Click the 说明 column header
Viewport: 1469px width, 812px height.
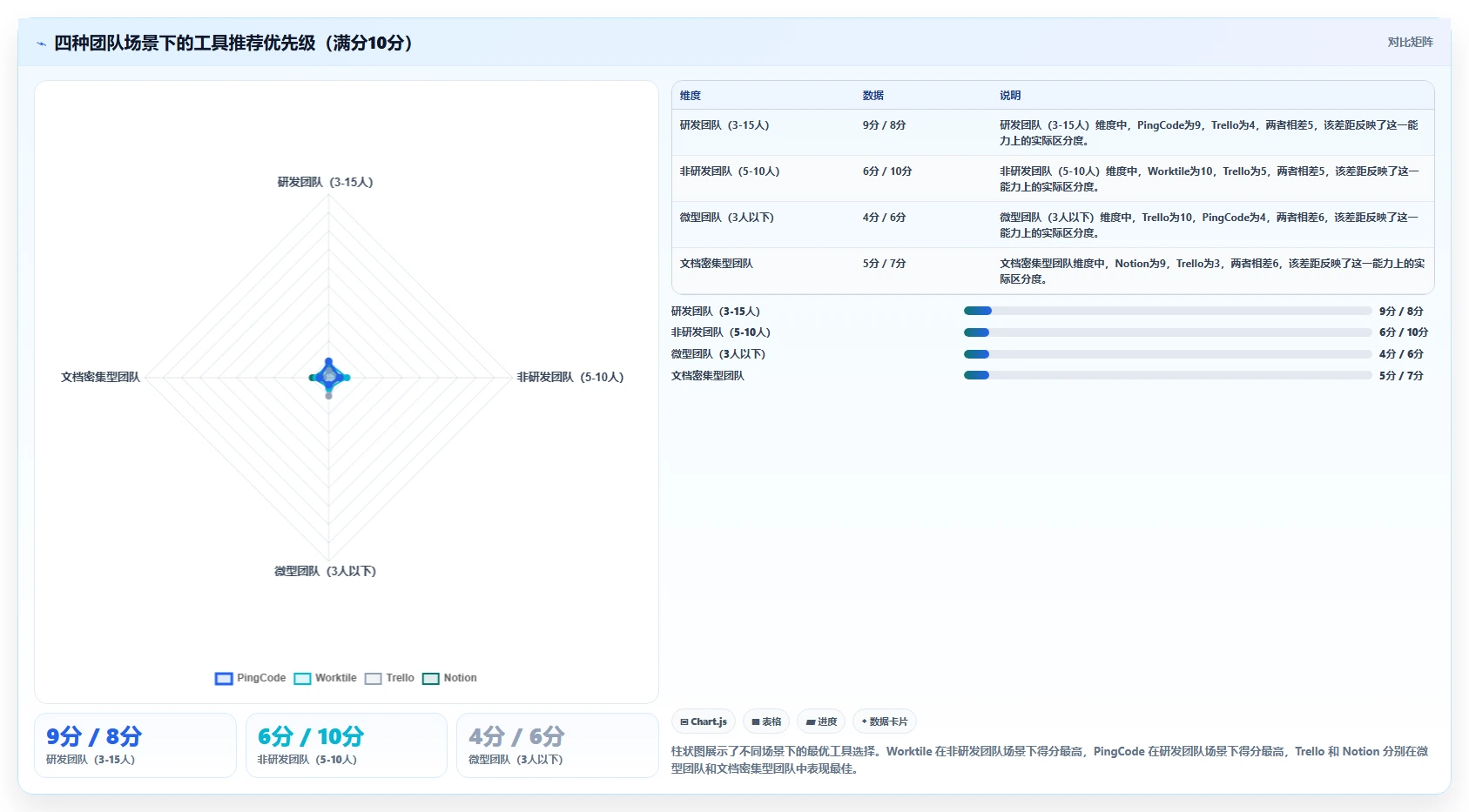(1010, 96)
